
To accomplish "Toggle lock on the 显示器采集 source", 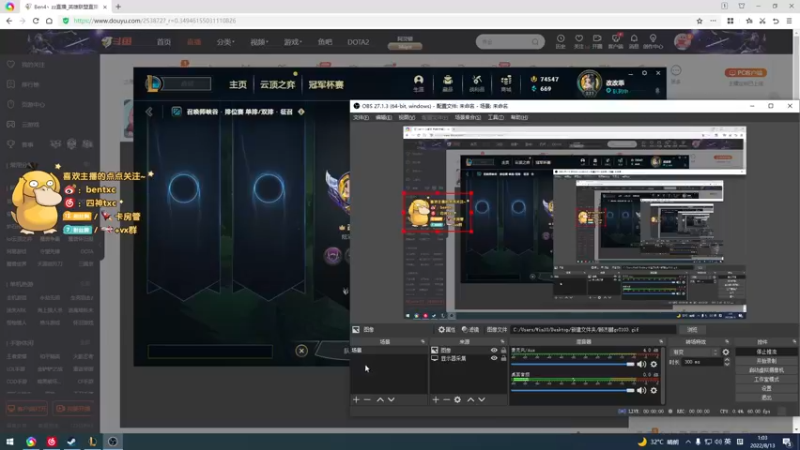I will (503, 358).
